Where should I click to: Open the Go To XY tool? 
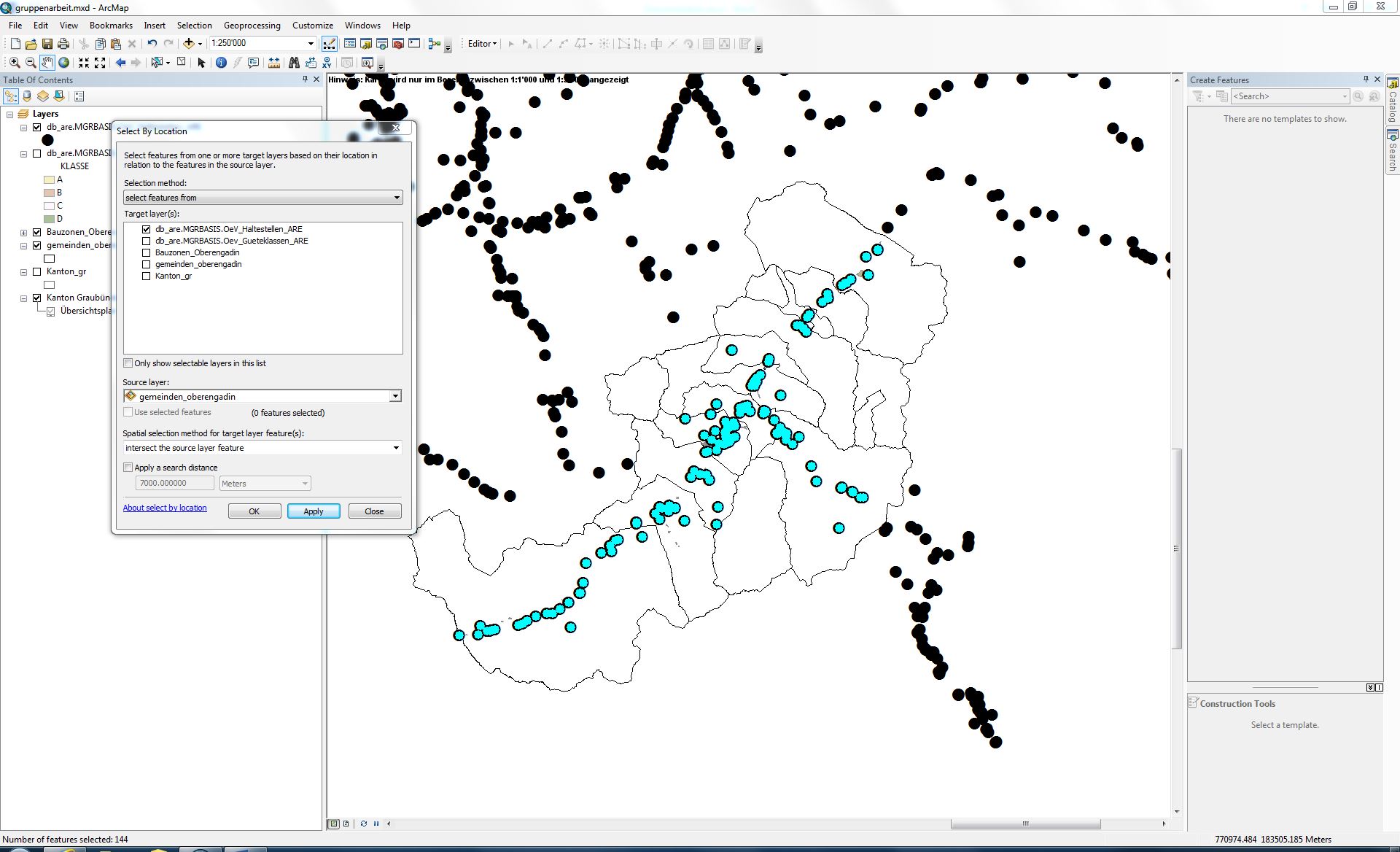coord(327,63)
